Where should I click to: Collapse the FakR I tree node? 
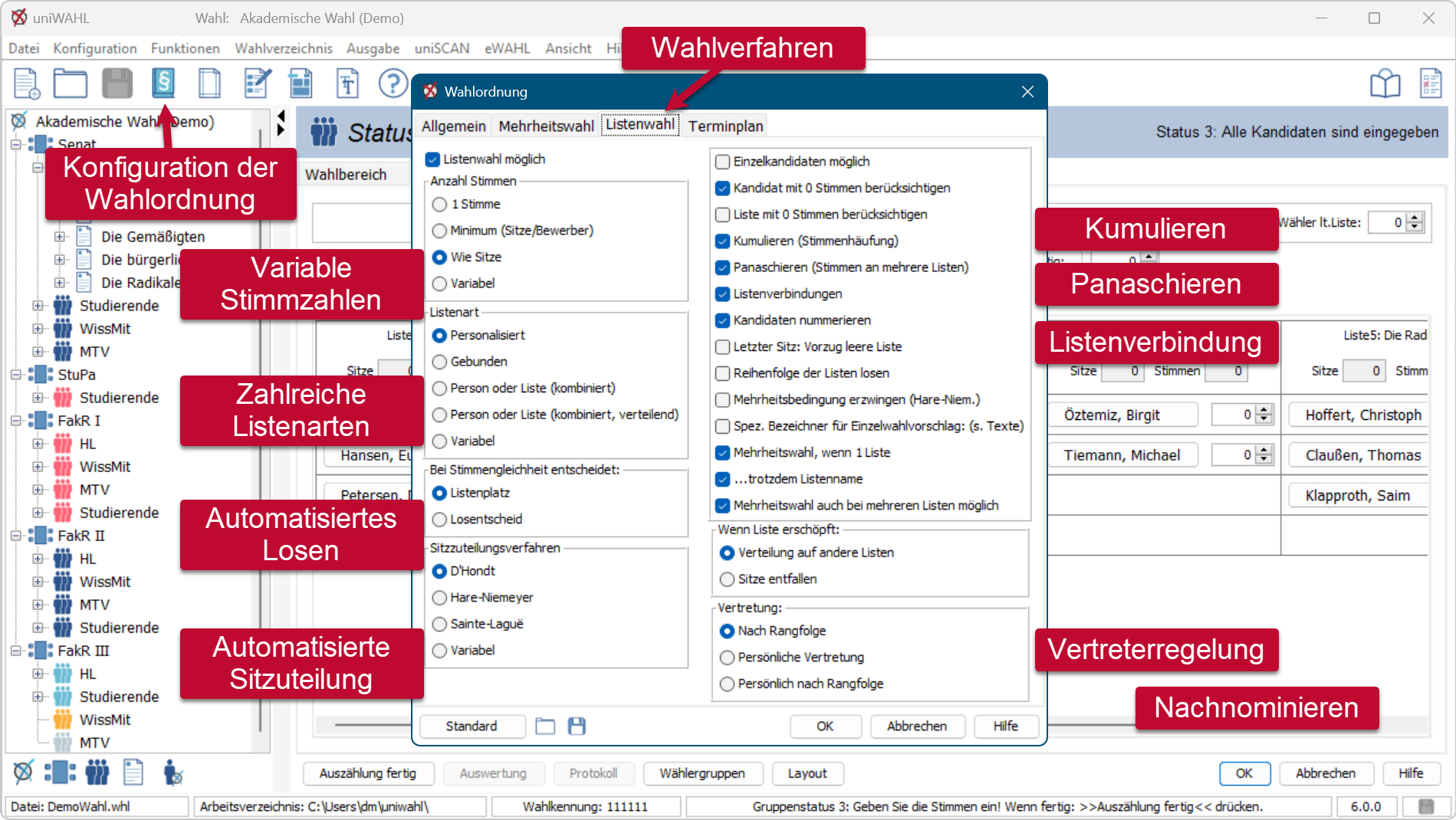click(x=15, y=421)
